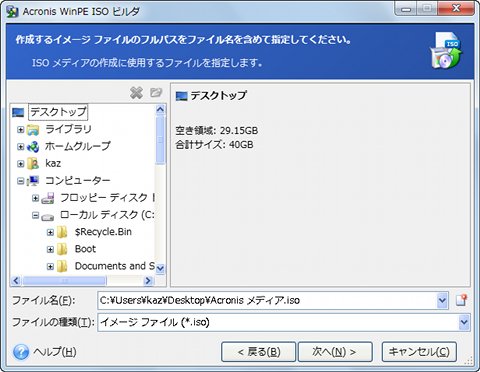
Task: Expand the Documents and S folder node
Action: click(50, 267)
